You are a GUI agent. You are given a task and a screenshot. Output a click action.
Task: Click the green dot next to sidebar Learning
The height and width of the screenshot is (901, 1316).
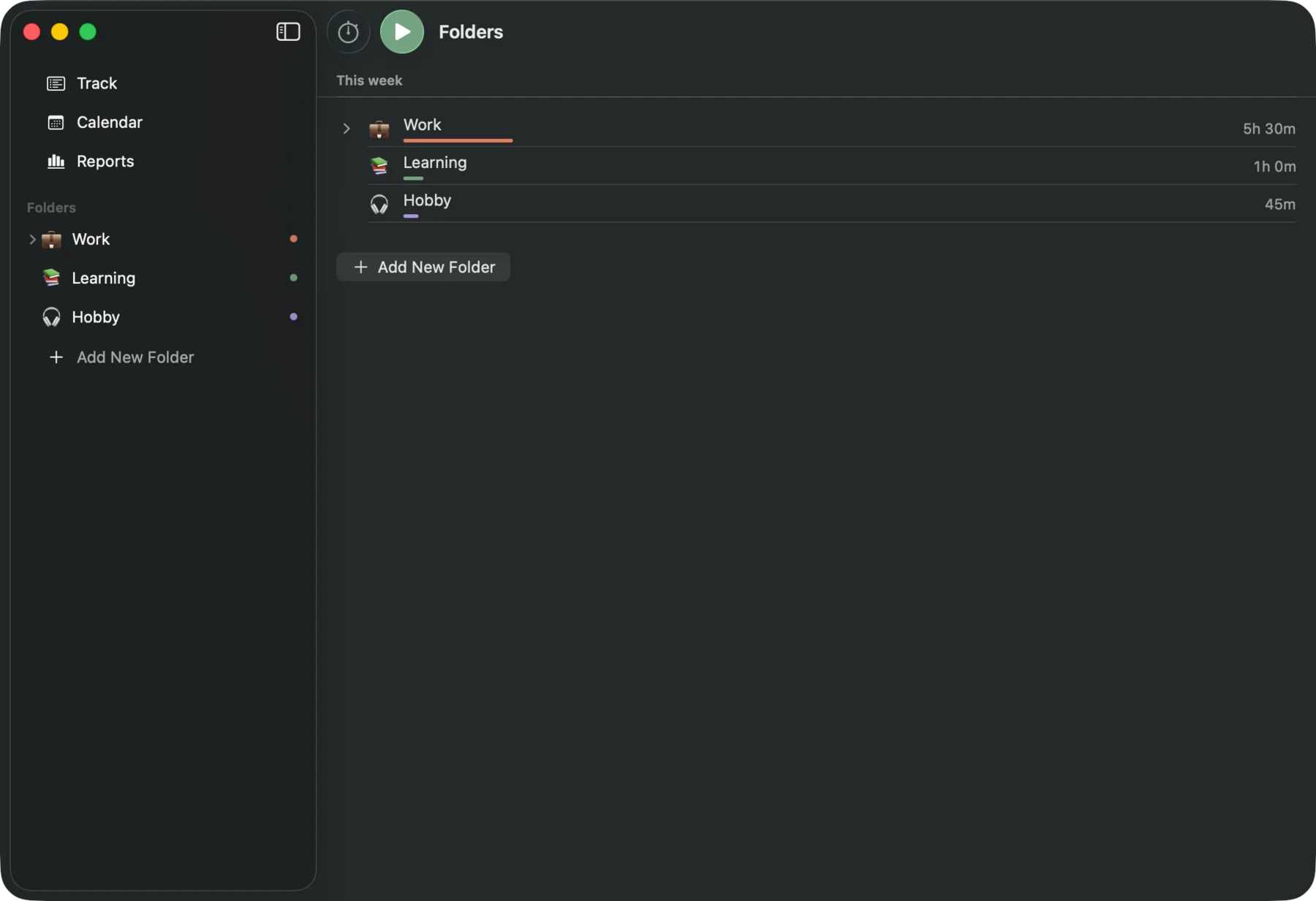pos(293,278)
